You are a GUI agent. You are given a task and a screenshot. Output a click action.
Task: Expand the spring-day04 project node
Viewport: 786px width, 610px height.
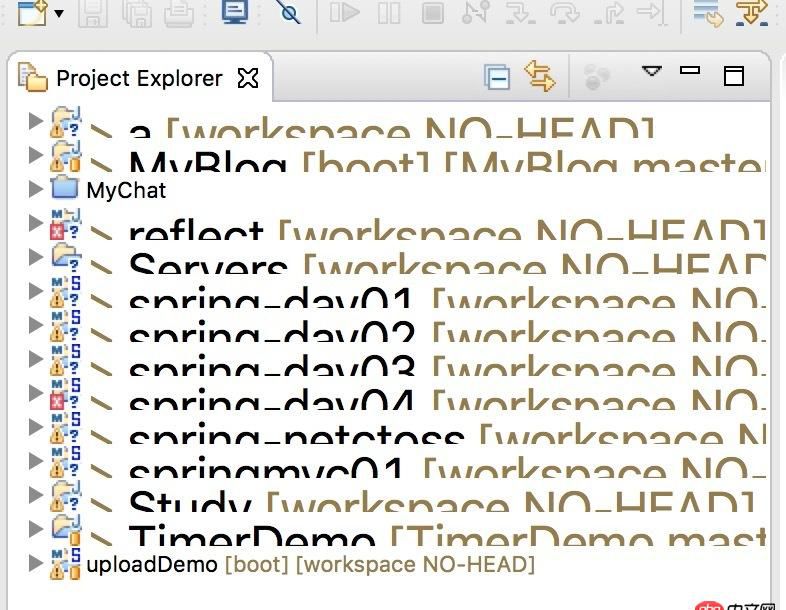tap(36, 393)
